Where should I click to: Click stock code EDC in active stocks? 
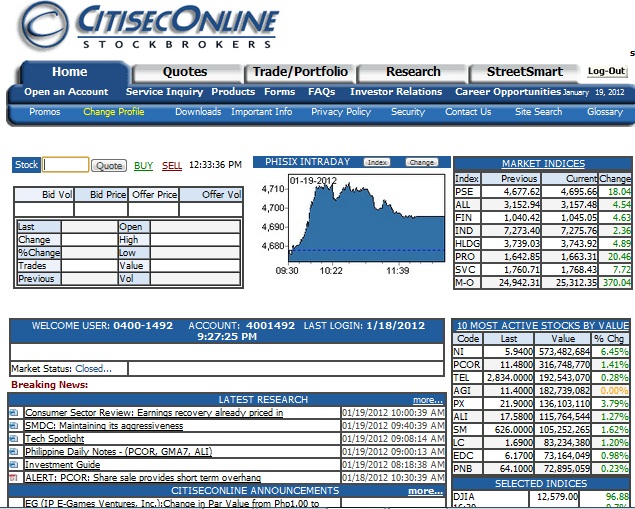[x=463, y=456]
